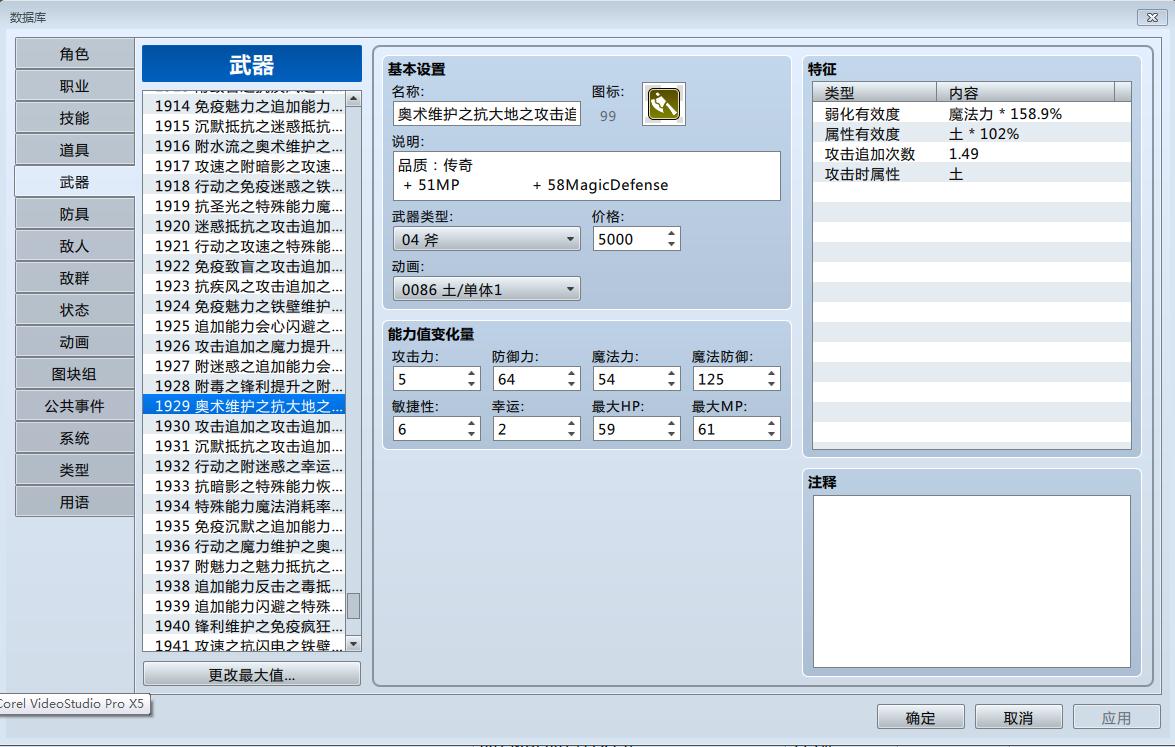Click the 类型 column header in traits
Viewport: 1175px width, 747px height.
click(875, 93)
